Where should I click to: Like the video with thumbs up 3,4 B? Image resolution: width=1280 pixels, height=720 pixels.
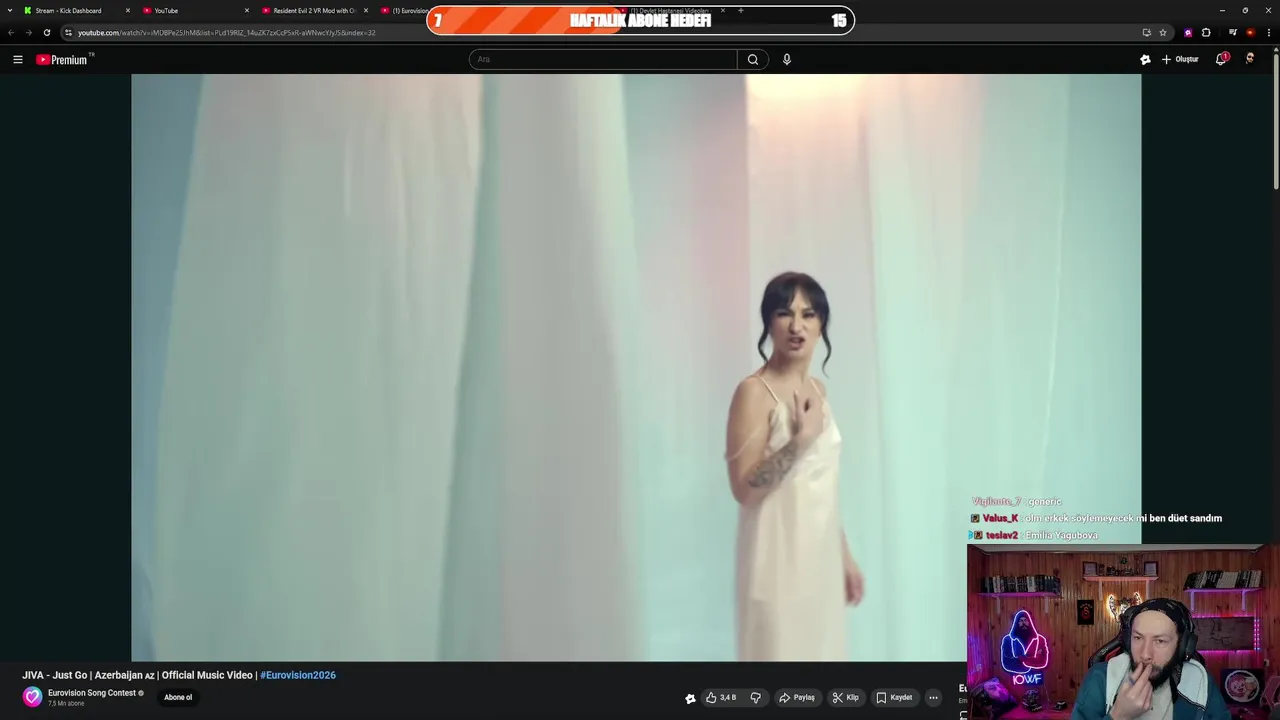point(721,698)
